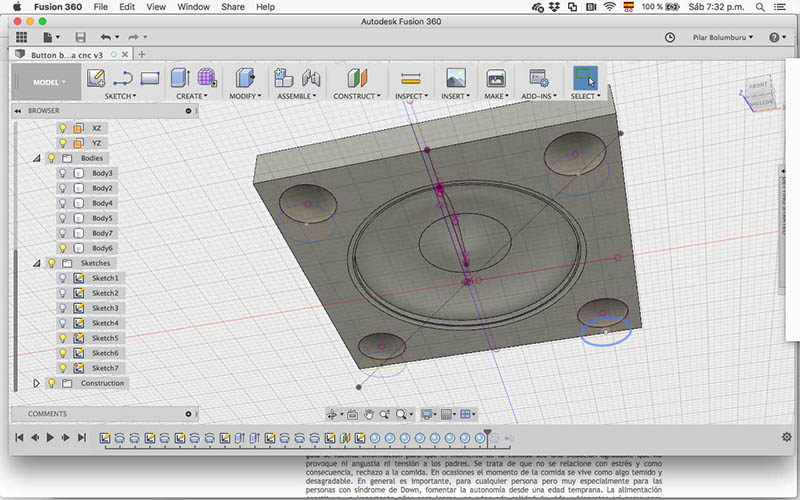Viewport: 800px width, 500px height.
Task: Open the SKETCH dropdown menu
Action: tap(120, 96)
